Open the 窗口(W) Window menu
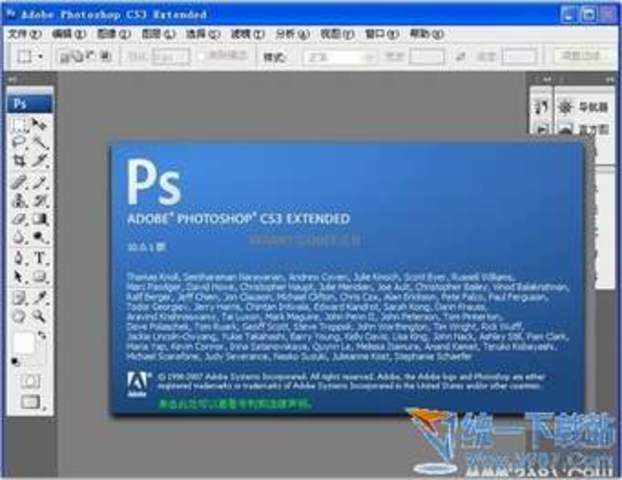The width and height of the screenshot is (622, 480). coord(382,34)
